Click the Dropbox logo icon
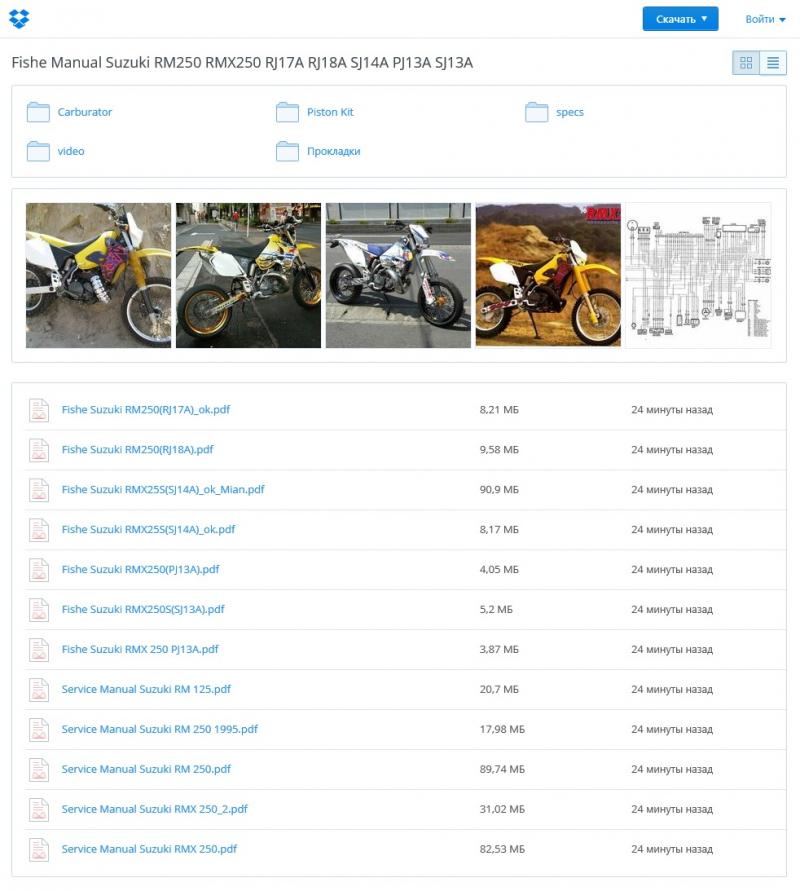This screenshot has width=800, height=891. (x=19, y=19)
